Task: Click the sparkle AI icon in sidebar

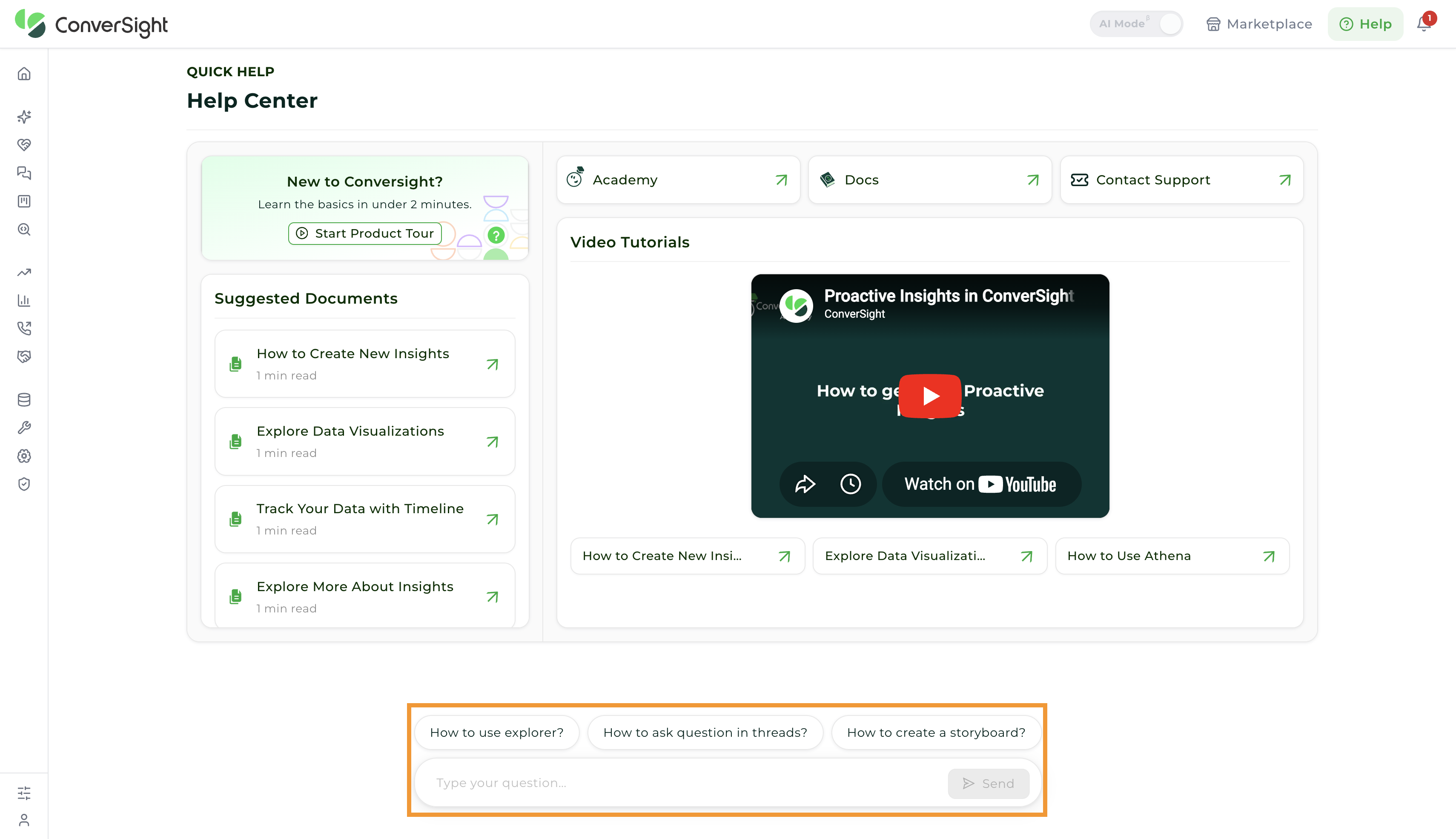Action: tap(23, 116)
